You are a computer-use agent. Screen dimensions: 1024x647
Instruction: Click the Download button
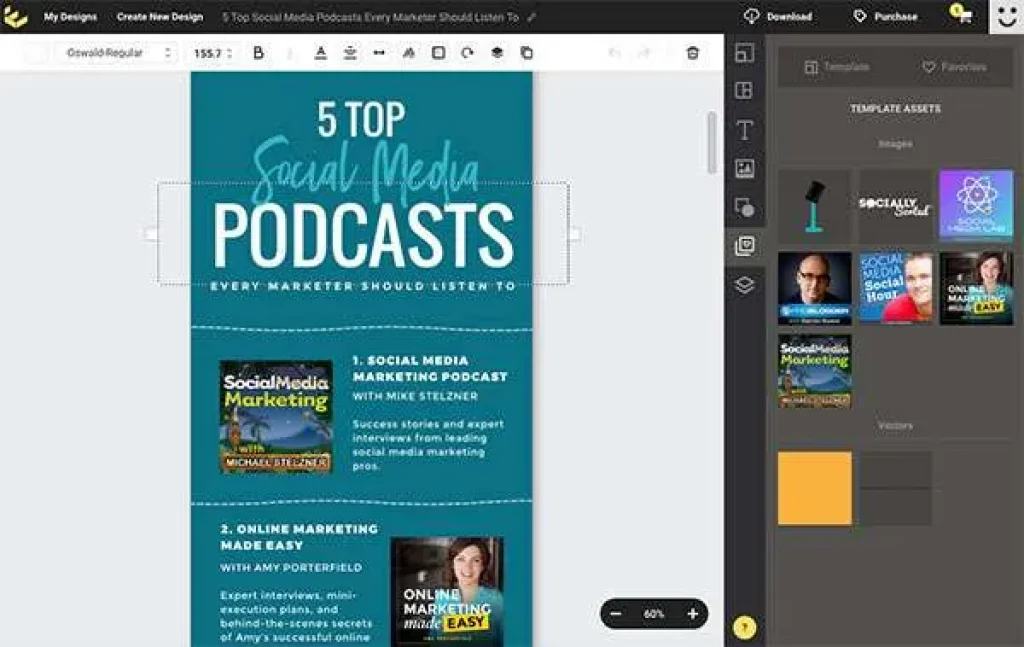[778, 17]
